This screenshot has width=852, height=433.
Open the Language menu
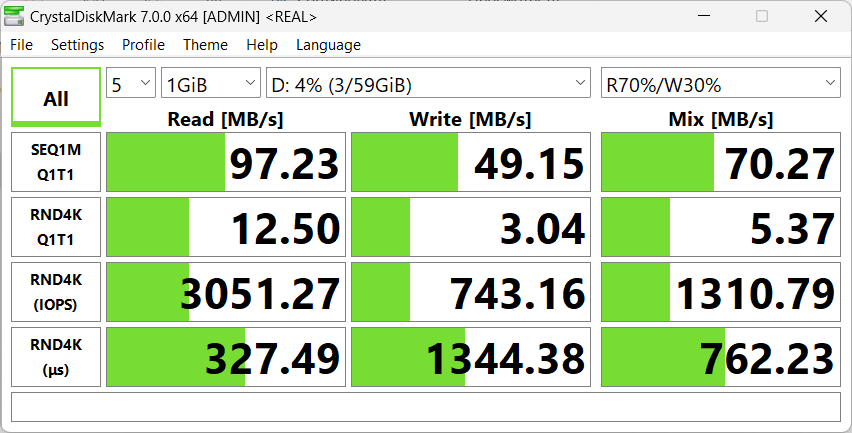328,45
